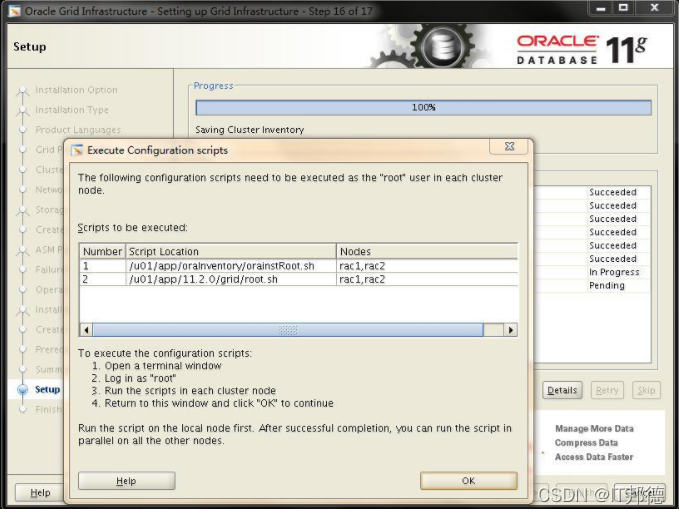Screen dimensions: 680x514
Task: Click the Script Location column header
Action: coord(231,252)
